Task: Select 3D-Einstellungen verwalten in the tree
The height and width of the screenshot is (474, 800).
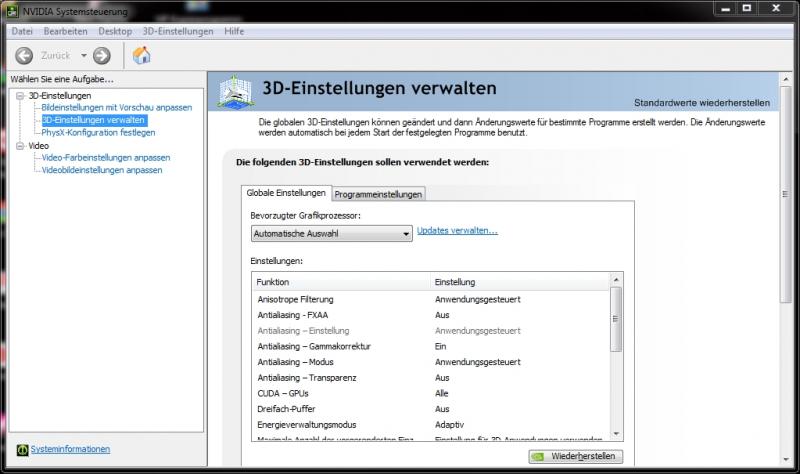Action: click(x=94, y=120)
